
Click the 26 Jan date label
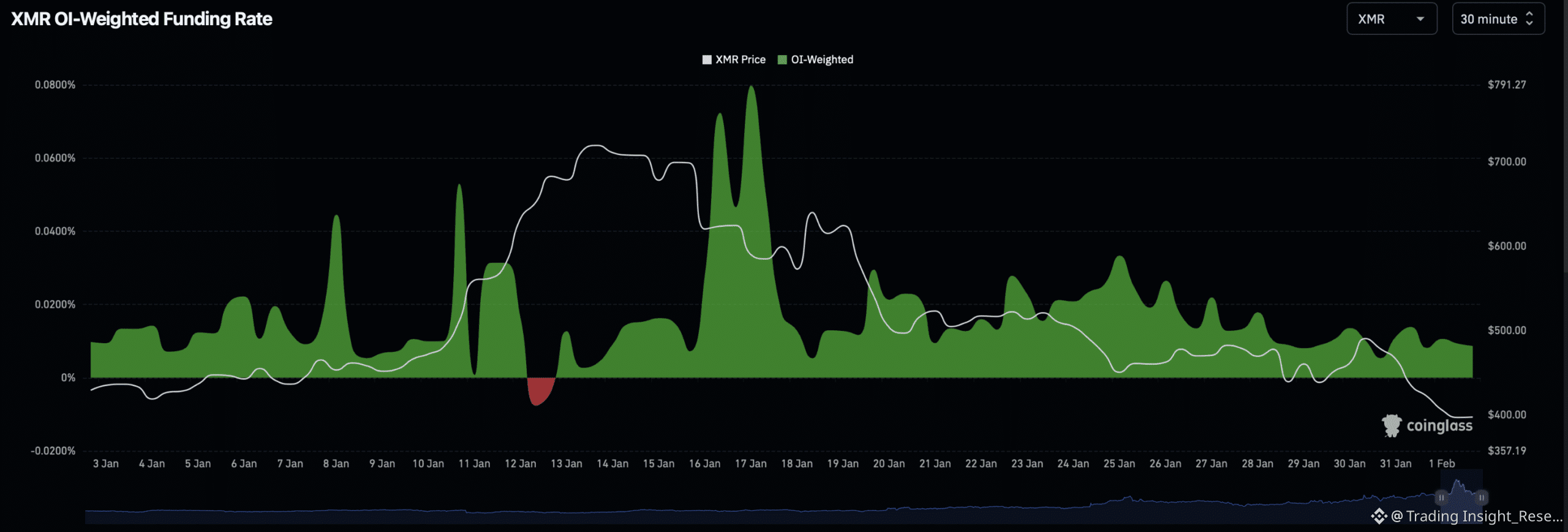(x=1166, y=464)
